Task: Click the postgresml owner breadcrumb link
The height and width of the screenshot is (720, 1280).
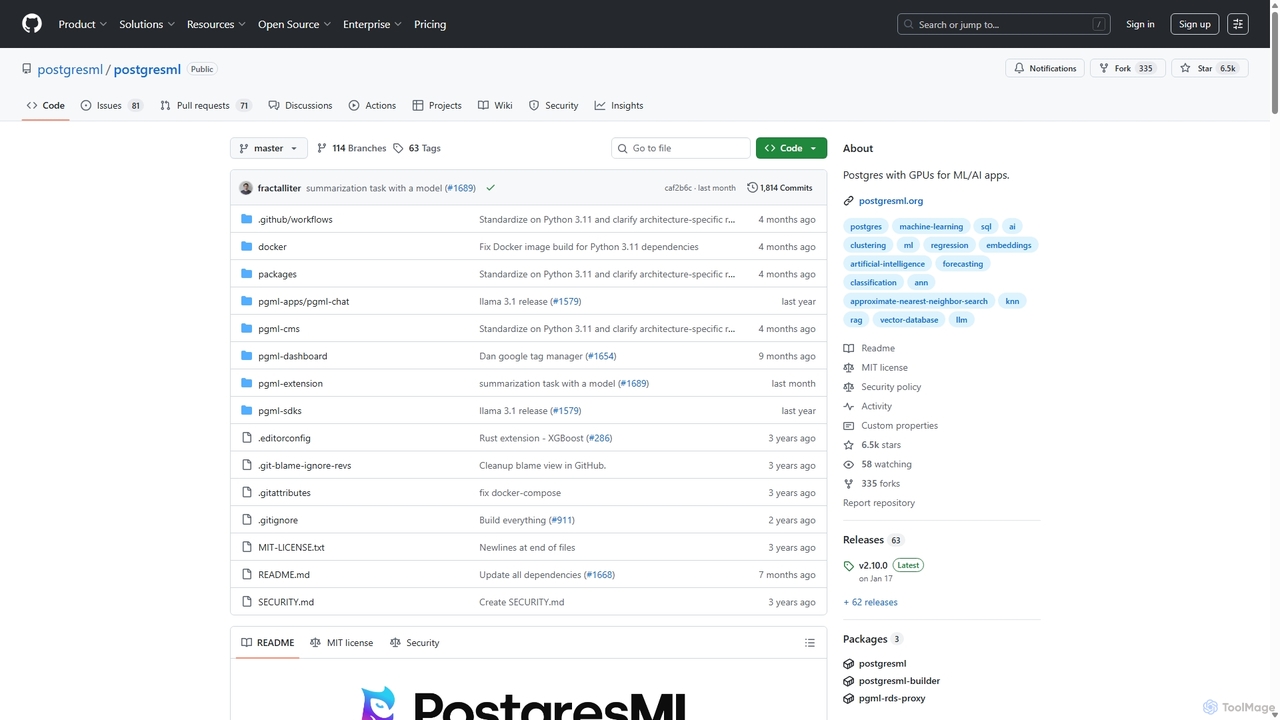Action: coord(70,69)
